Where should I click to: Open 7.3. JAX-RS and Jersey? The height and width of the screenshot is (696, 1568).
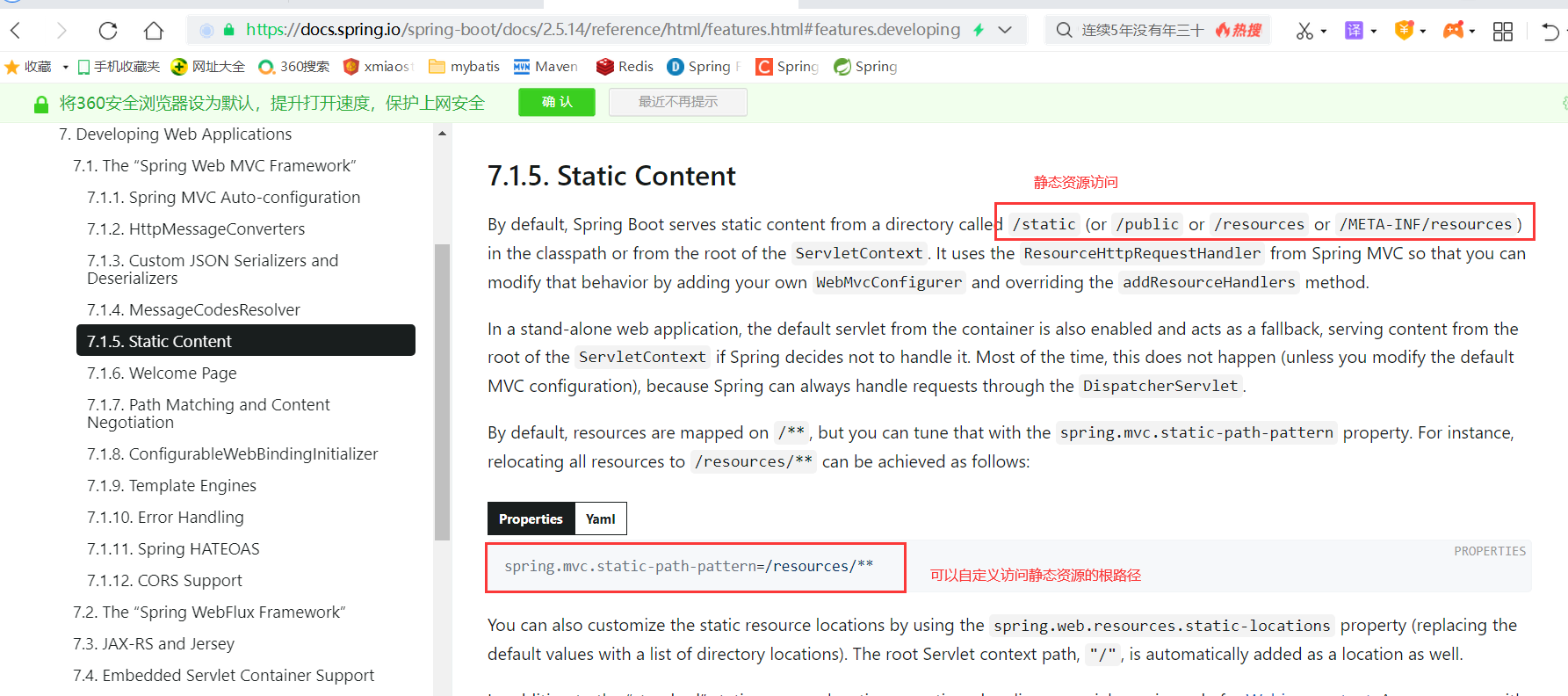coord(154,644)
